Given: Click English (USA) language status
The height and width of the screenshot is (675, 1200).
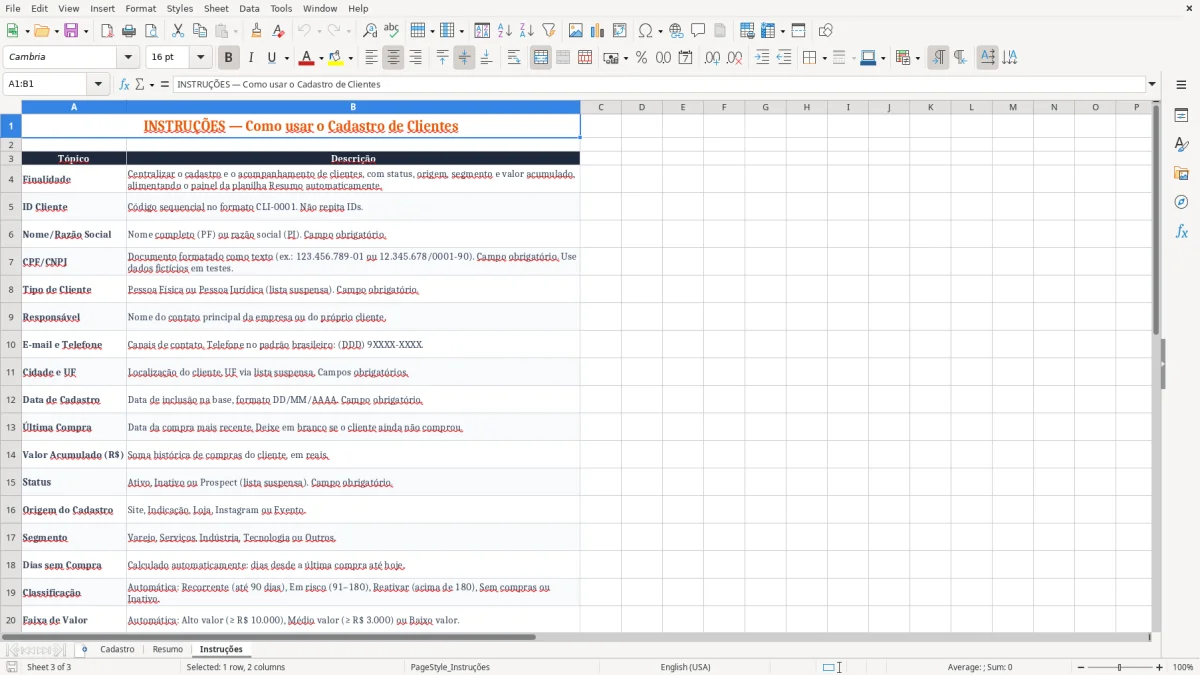Looking at the screenshot, I should [x=685, y=667].
